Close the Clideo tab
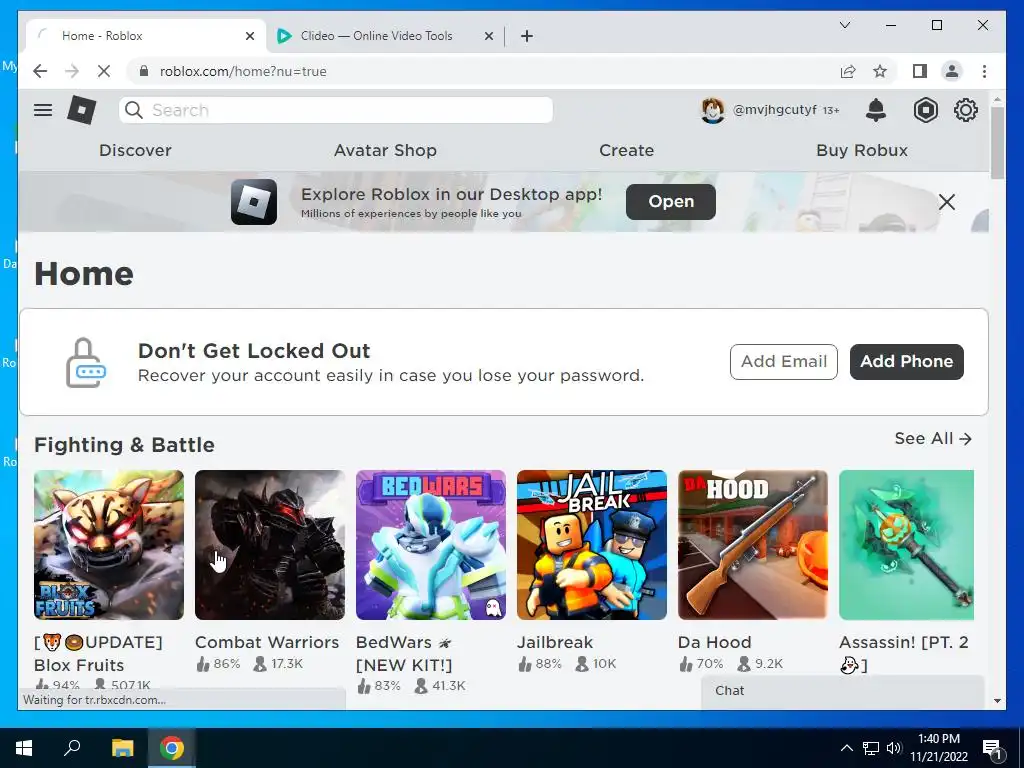 488,36
